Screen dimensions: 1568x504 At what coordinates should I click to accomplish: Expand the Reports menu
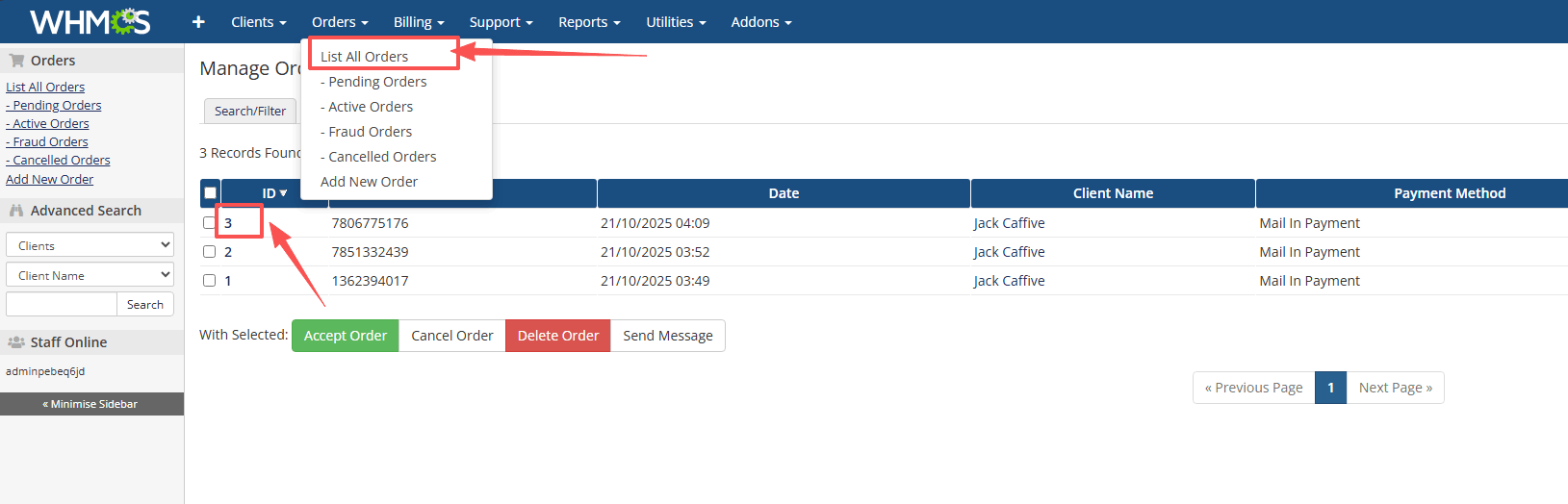[588, 22]
